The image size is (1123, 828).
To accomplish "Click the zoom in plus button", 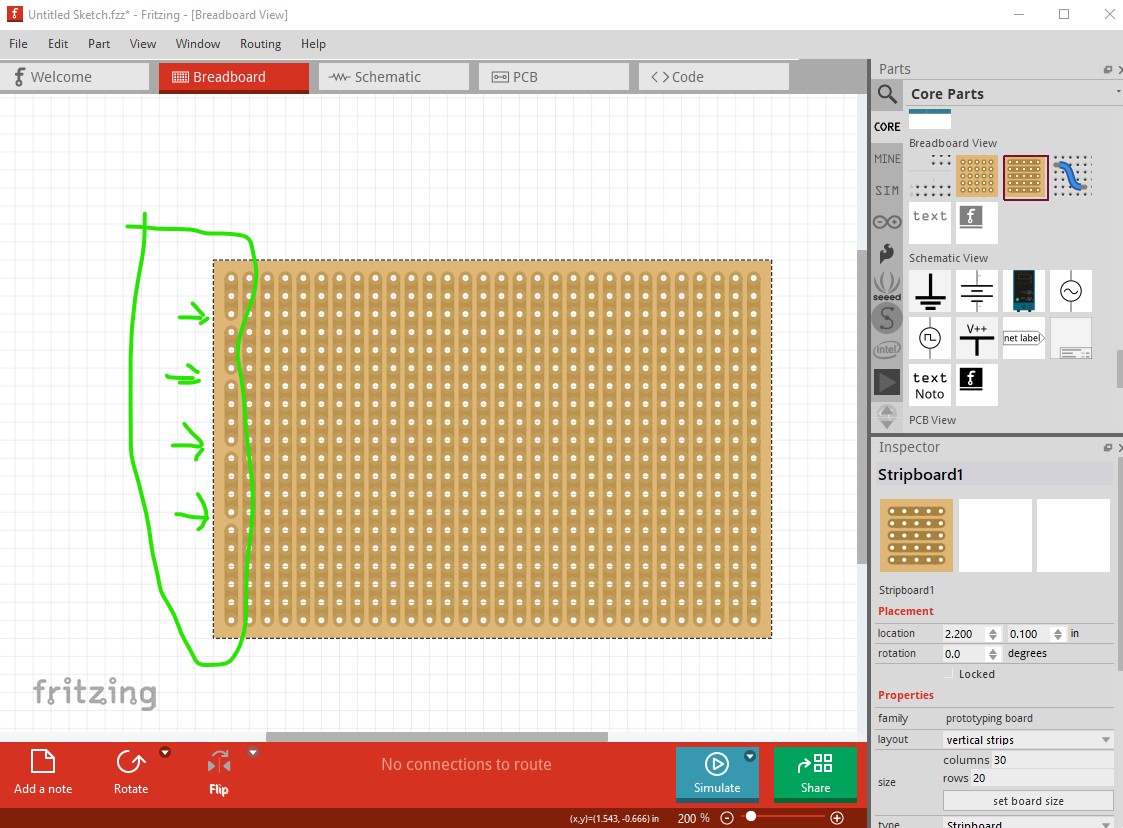I will coord(837,818).
